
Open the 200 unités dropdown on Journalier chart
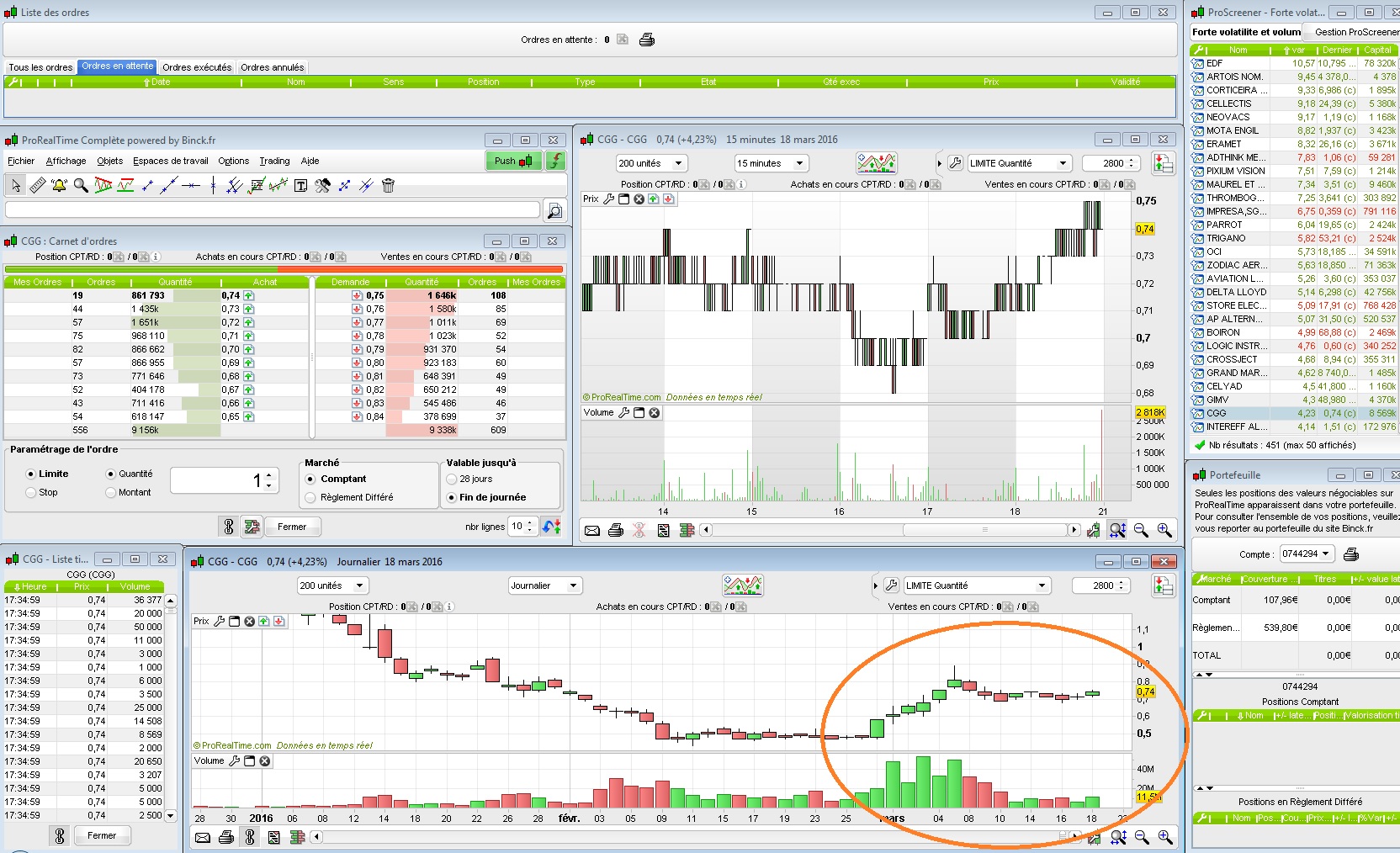pos(333,585)
